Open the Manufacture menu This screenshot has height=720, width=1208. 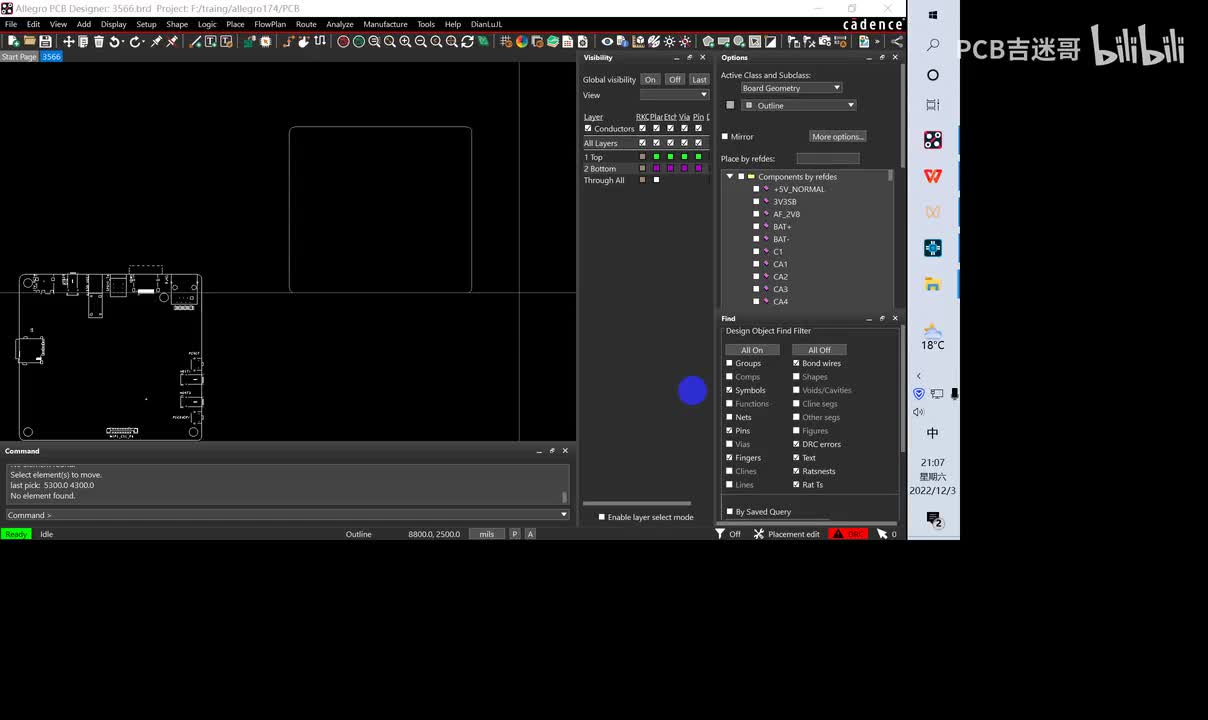[x=385, y=24]
